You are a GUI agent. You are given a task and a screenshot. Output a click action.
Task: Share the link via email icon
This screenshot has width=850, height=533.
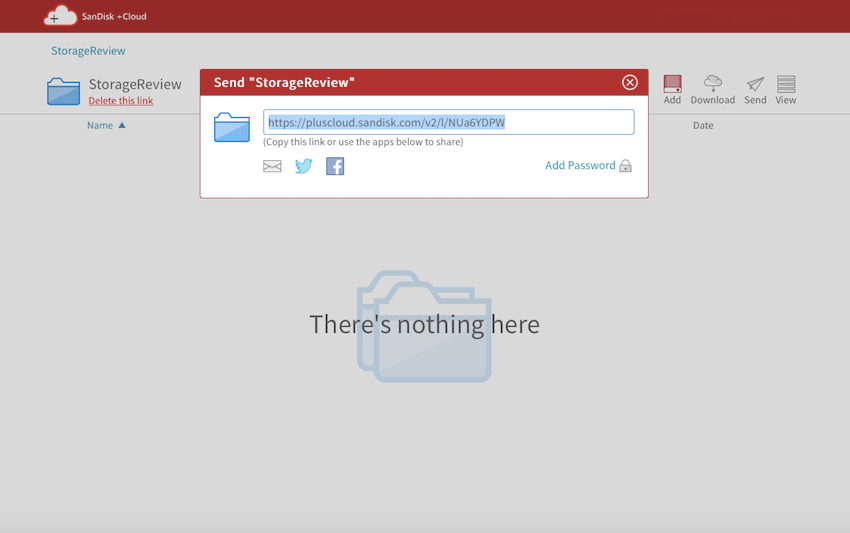272,166
